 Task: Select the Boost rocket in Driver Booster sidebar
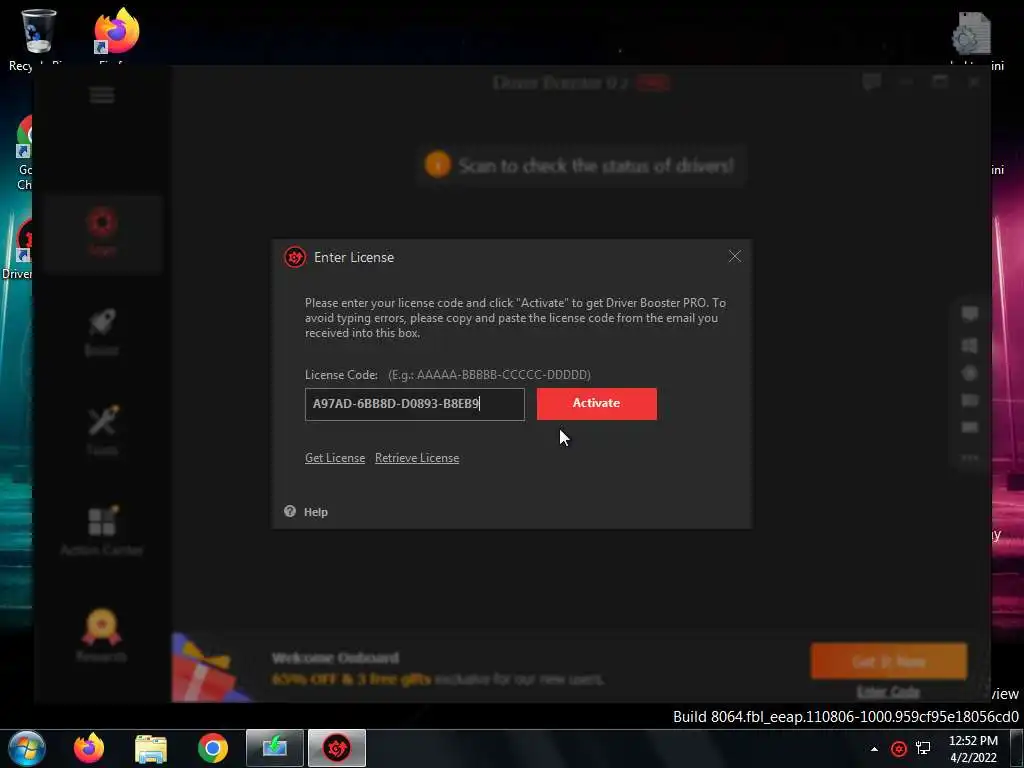point(102,332)
